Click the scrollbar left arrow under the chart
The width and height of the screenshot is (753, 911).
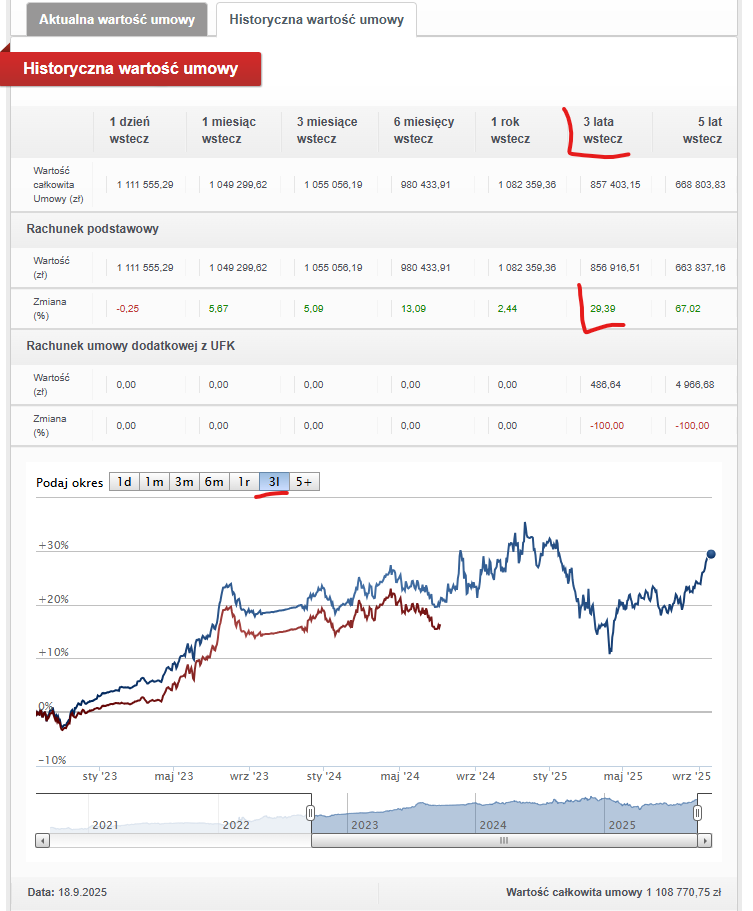[x=41, y=841]
